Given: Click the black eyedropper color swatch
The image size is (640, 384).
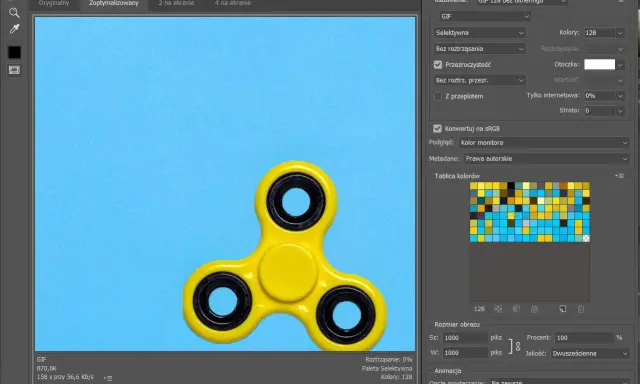Looking at the screenshot, I should point(14,52).
